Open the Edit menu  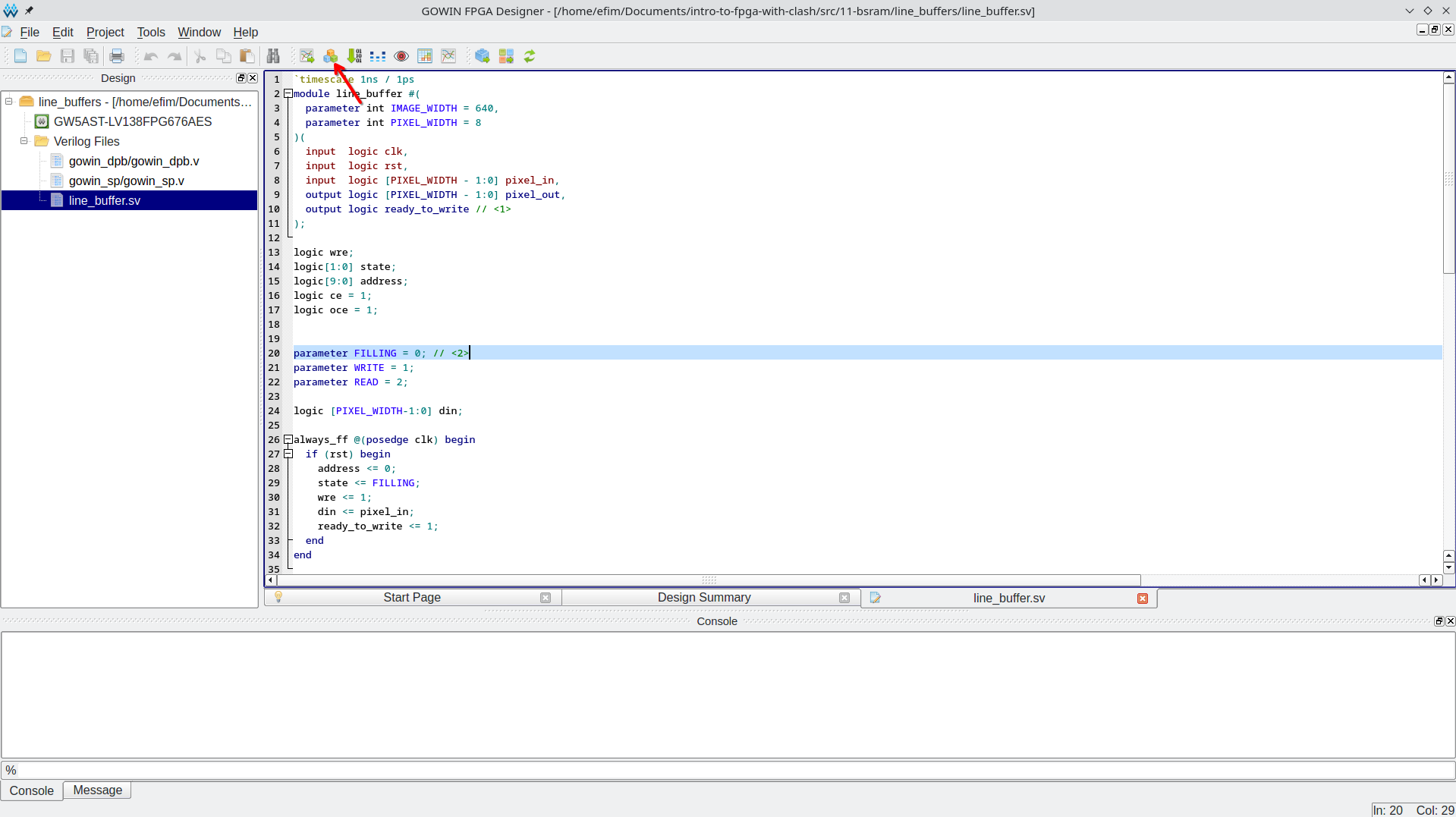click(62, 32)
